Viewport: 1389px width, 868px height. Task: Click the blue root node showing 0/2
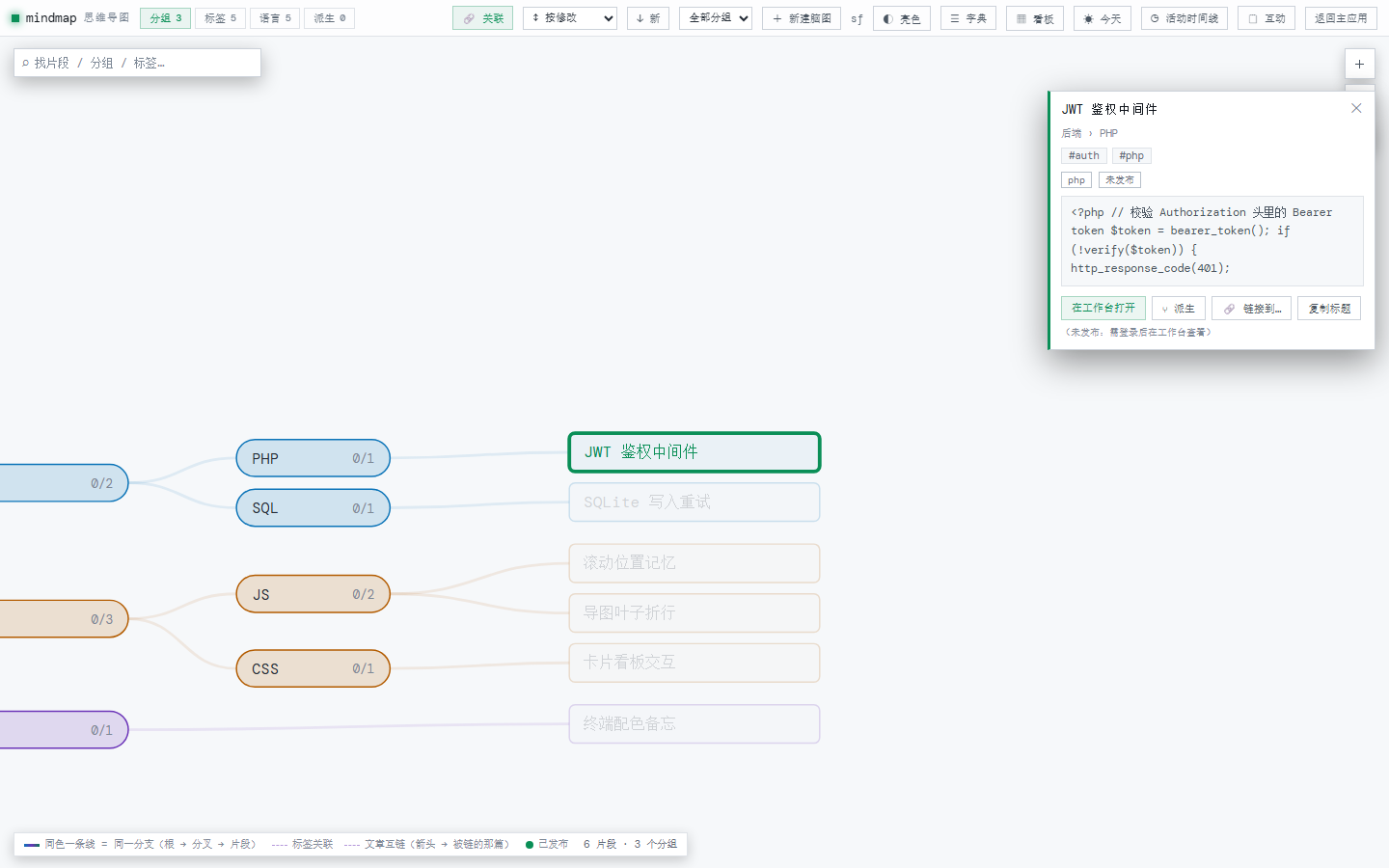click(64, 483)
